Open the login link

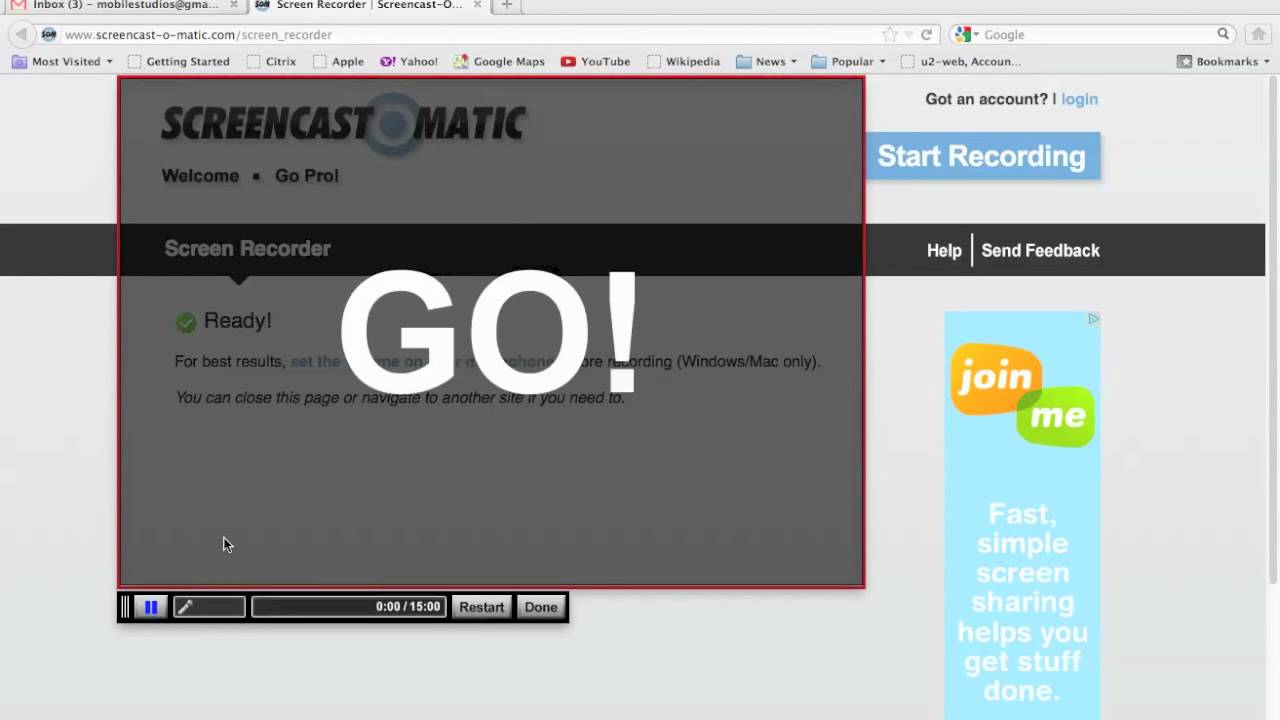coord(1079,99)
